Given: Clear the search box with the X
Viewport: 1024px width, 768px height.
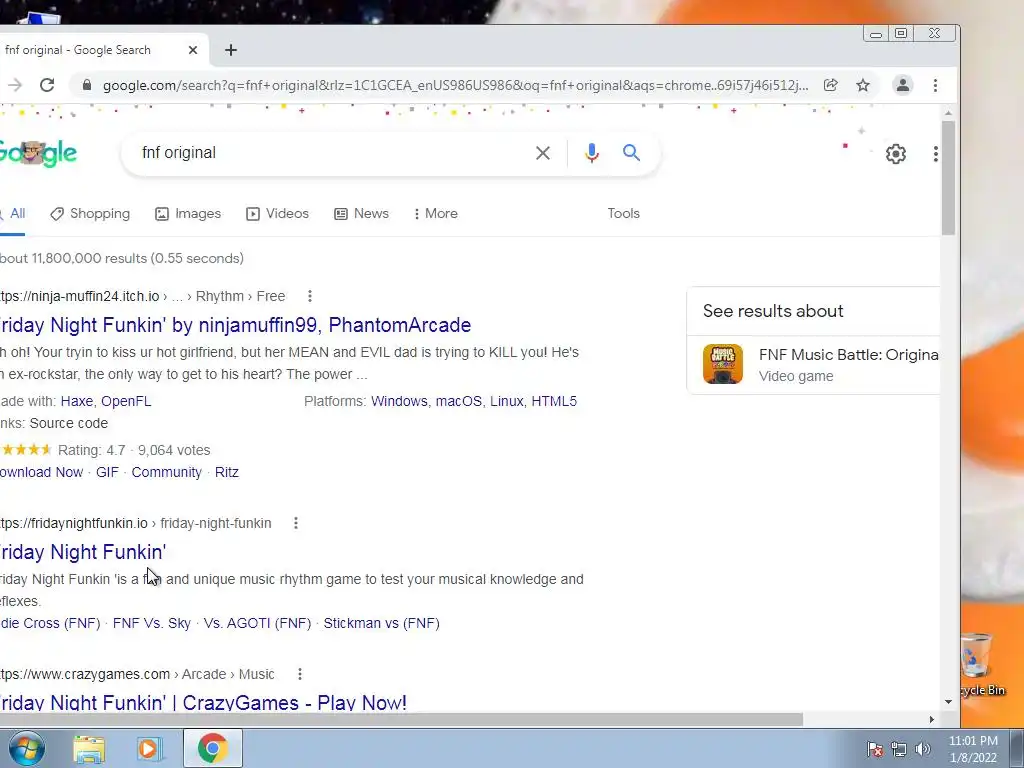Looking at the screenshot, I should [x=543, y=153].
